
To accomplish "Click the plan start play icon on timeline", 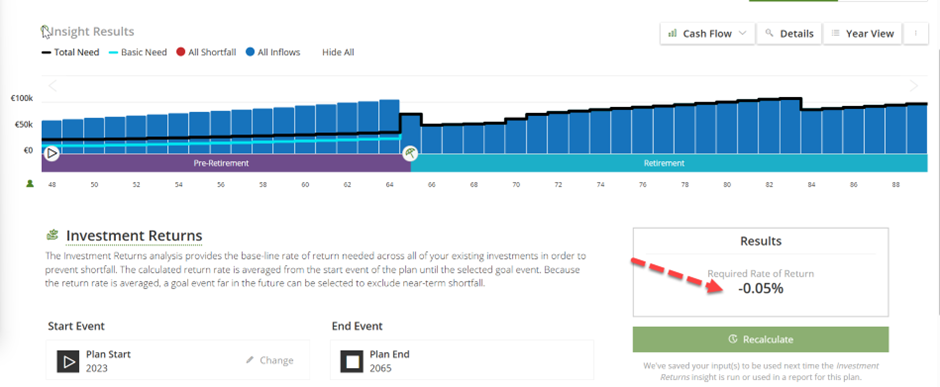I will 52,153.
